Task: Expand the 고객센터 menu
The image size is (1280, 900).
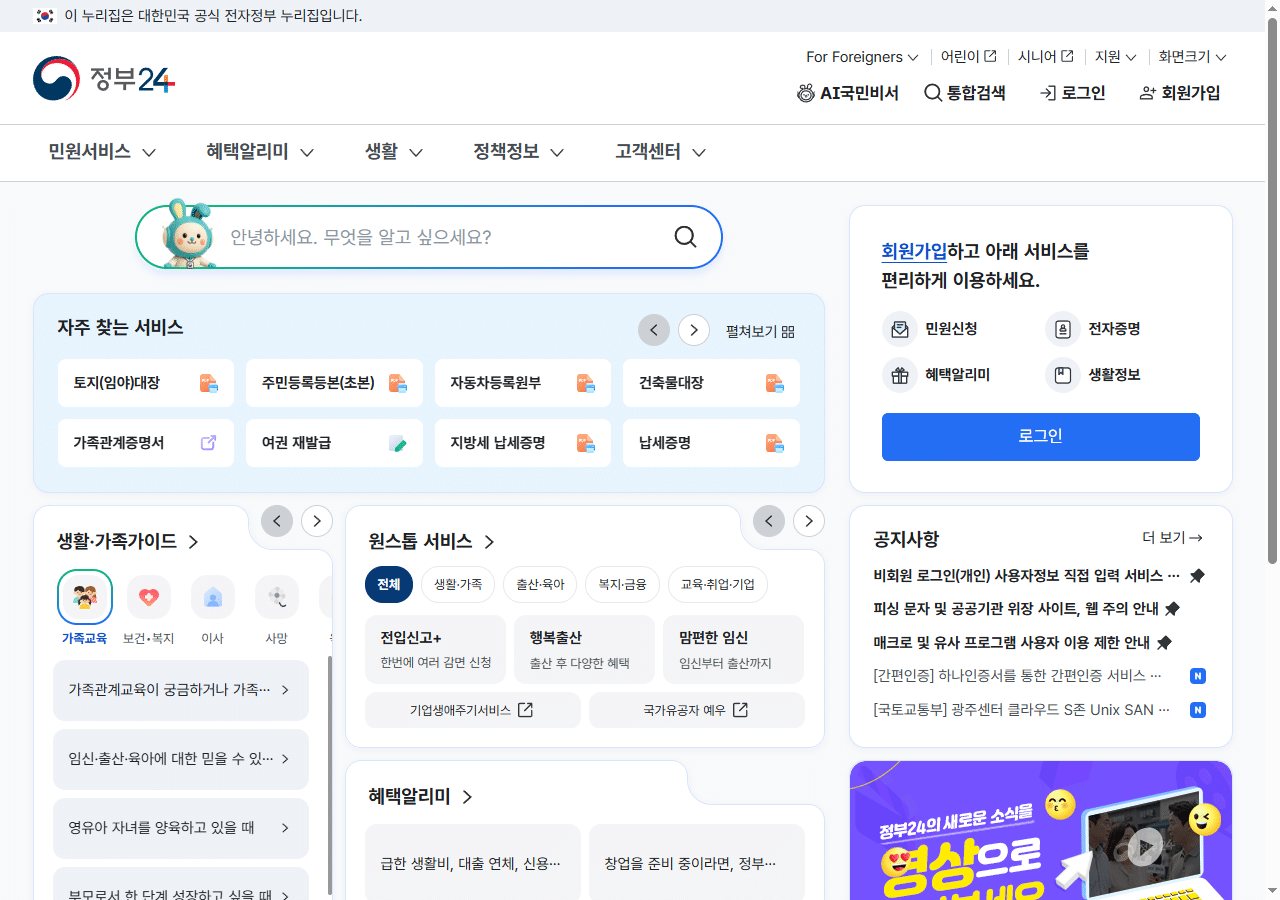Action: click(661, 152)
